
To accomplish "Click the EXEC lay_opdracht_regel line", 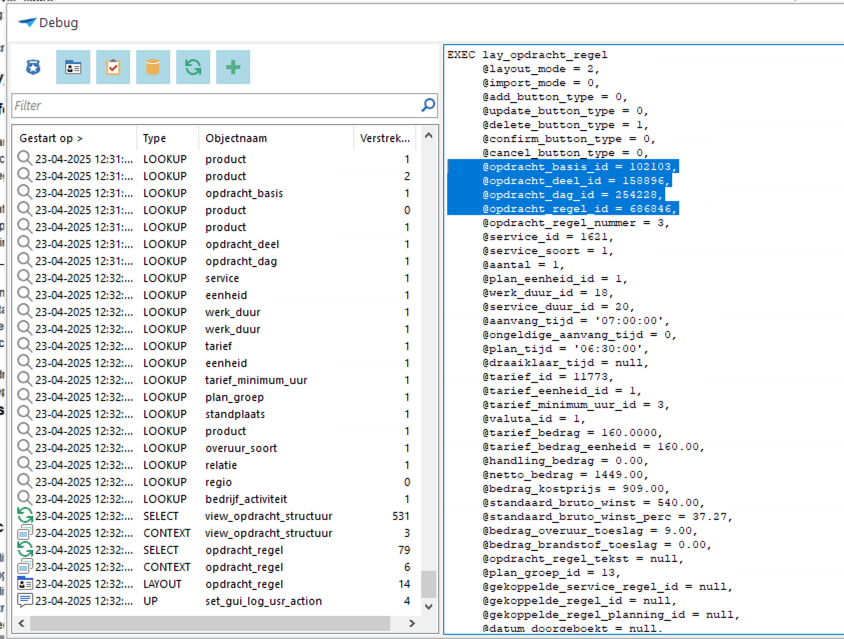I will [x=527, y=55].
